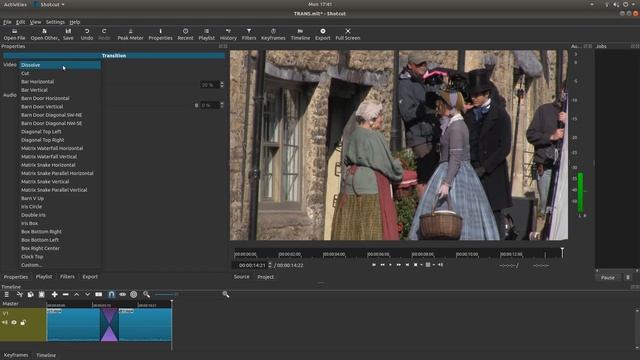Lock the V1 track
This screenshot has width=640, height=360.
[23, 322]
